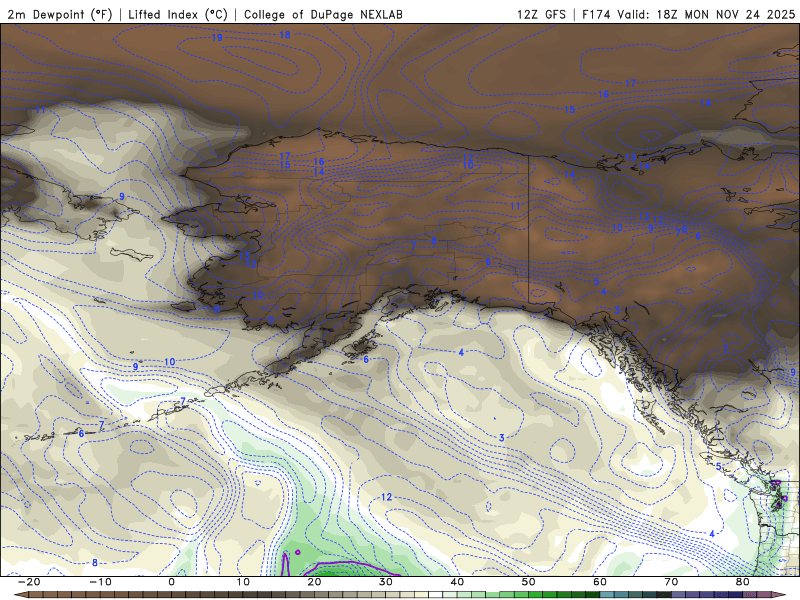Click the "-10" value on the color scale

[x=100, y=582]
